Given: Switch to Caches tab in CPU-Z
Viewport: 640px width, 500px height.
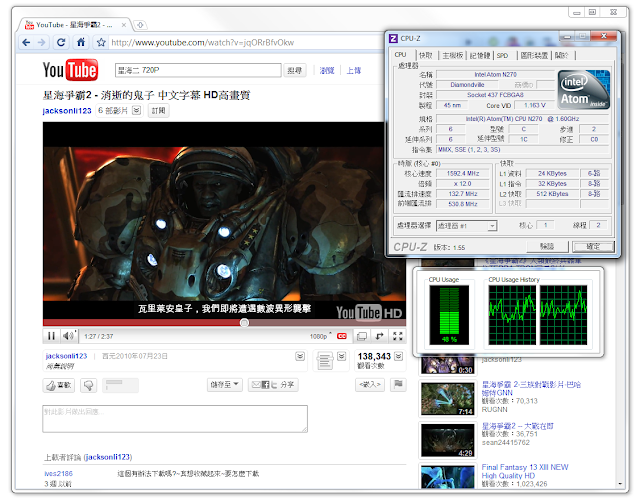Looking at the screenshot, I should click(x=425, y=55).
